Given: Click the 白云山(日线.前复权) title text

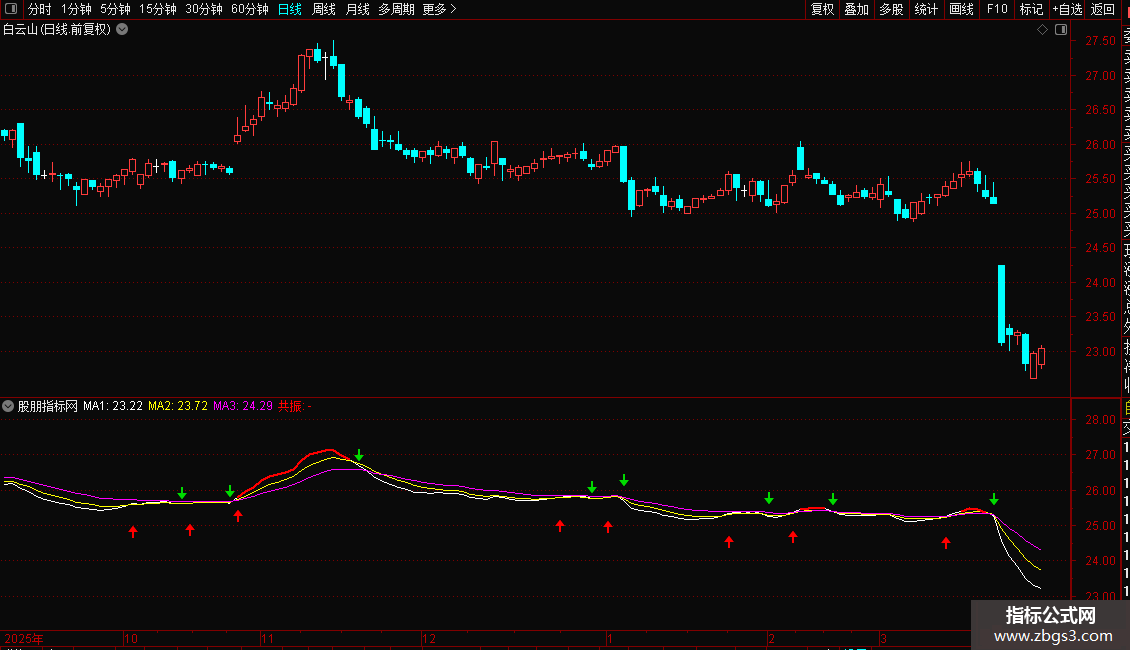Looking at the screenshot, I should [x=57, y=30].
